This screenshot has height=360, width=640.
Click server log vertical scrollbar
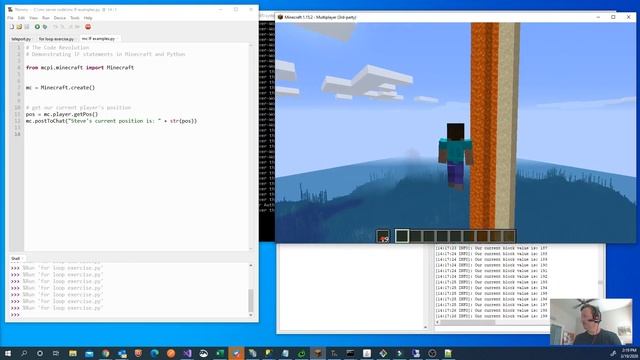[600, 282]
